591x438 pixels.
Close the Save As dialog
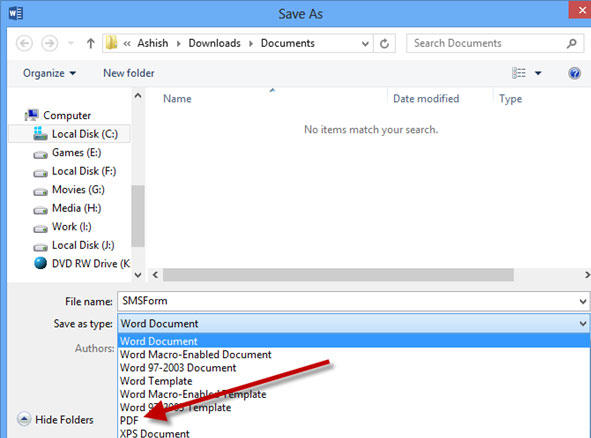click(581, 9)
